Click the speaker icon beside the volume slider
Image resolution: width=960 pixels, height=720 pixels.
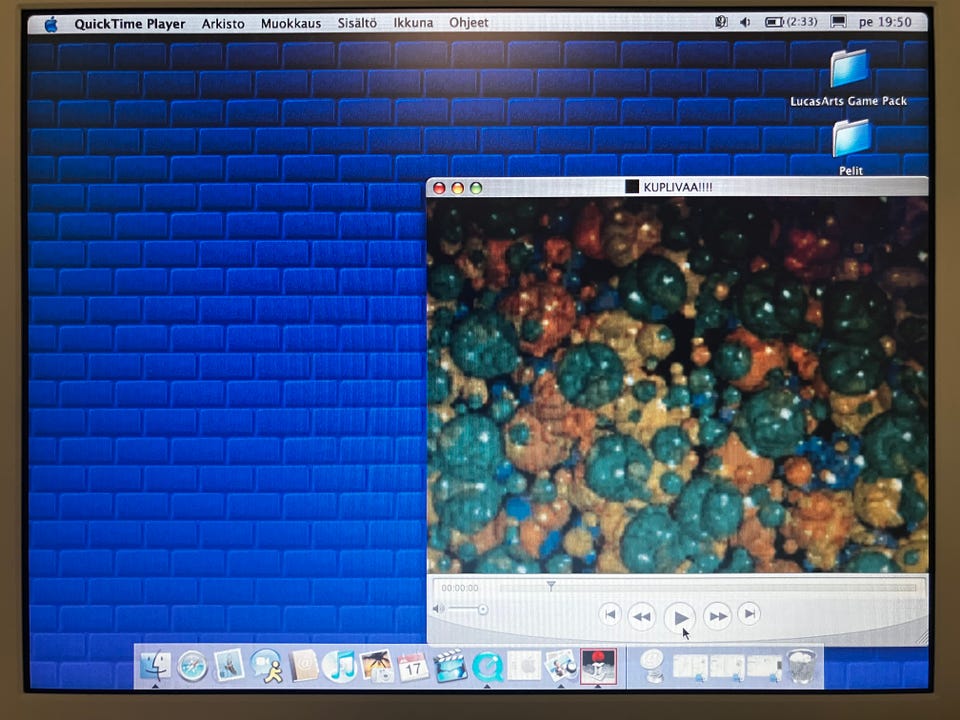(438, 609)
